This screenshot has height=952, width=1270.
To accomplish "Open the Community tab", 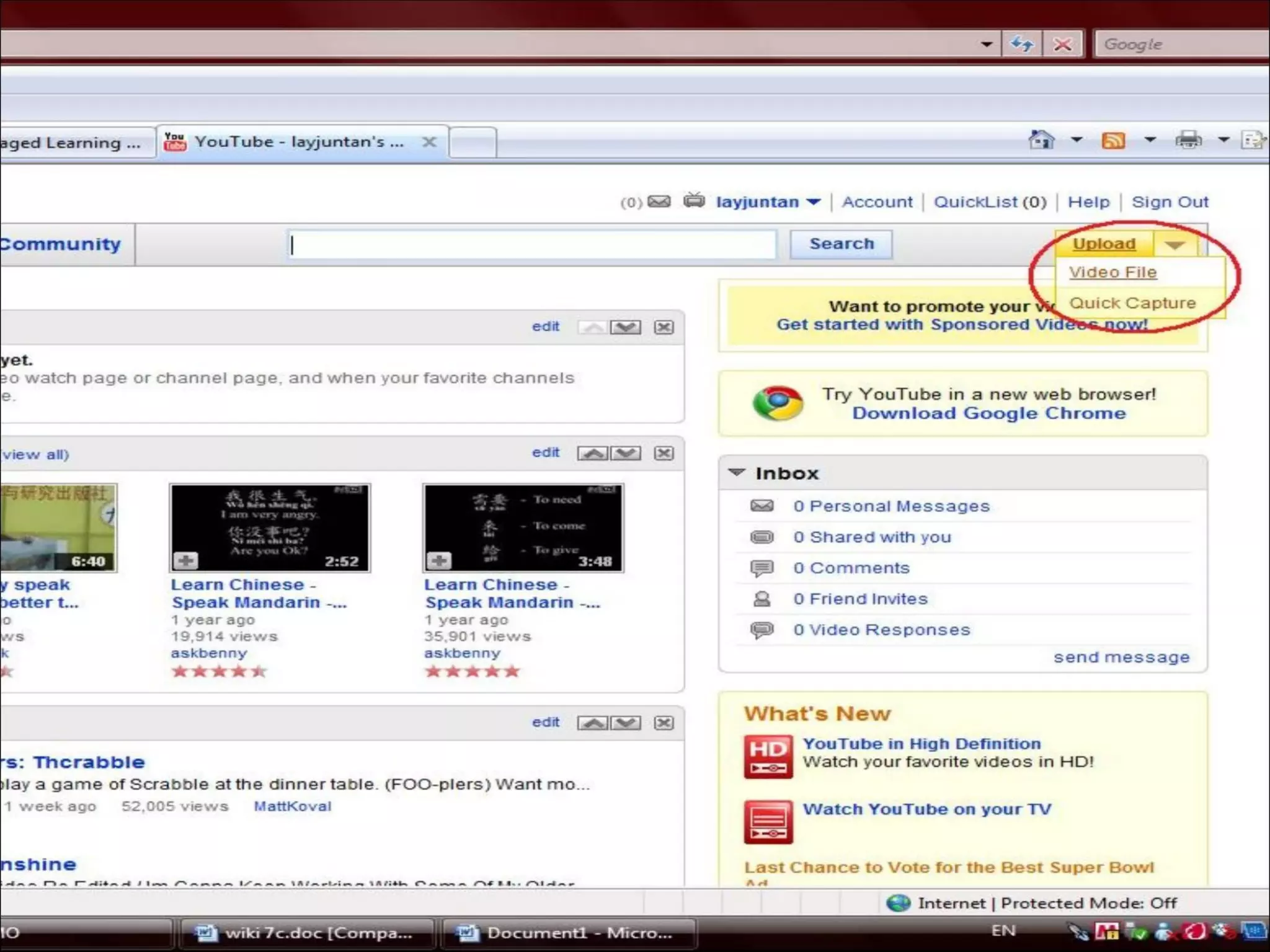I will click(x=61, y=244).
